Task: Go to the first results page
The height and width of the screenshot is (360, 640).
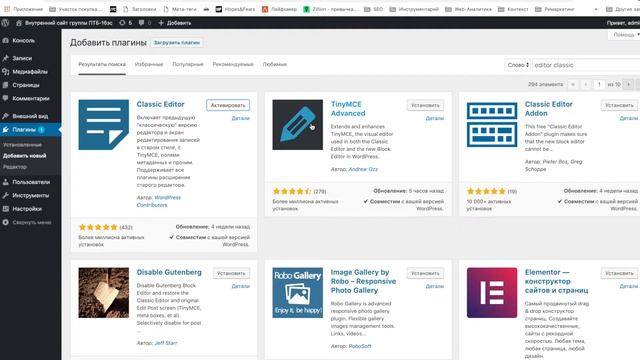Action: tap(573, 84)
